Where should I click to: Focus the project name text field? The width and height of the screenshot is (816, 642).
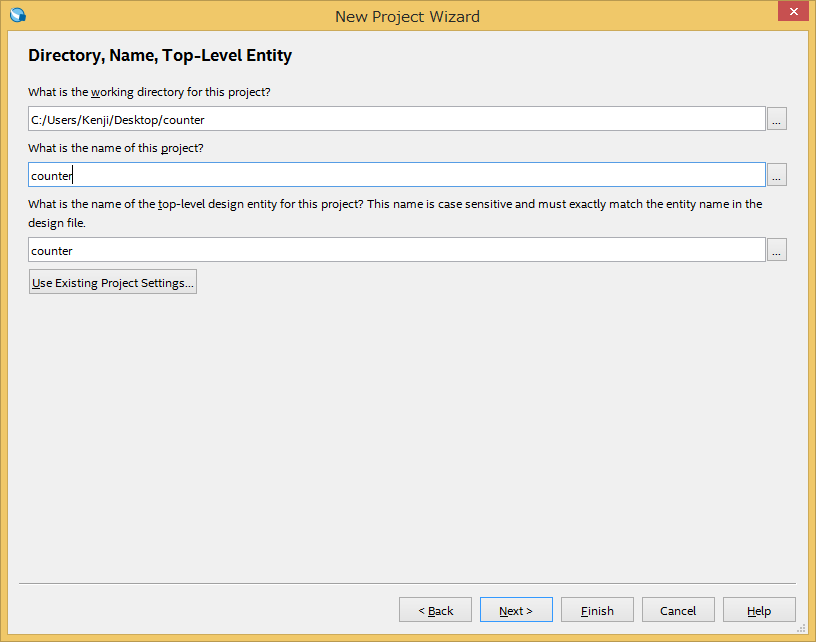tap(397, 175)
